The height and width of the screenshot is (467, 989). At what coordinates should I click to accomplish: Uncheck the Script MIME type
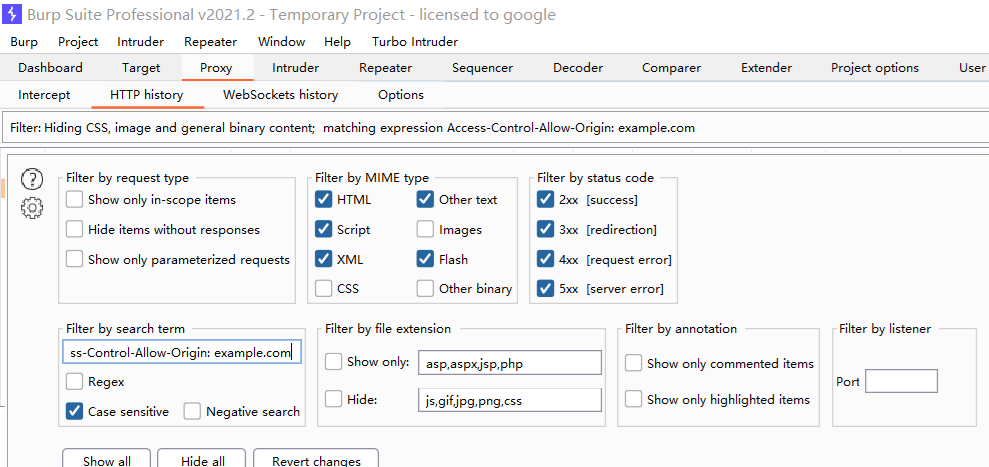[x=324, y=229]
